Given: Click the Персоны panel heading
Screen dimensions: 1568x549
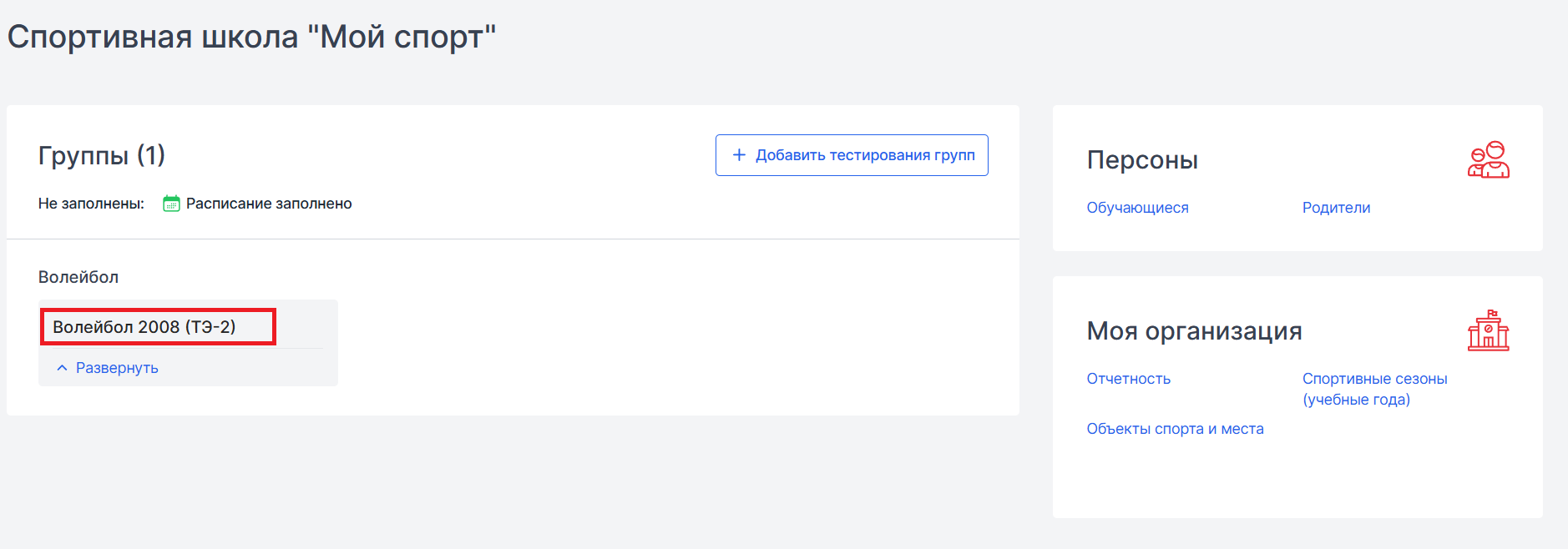Looking at the screenshot, I should click(x=1142, y=160).
